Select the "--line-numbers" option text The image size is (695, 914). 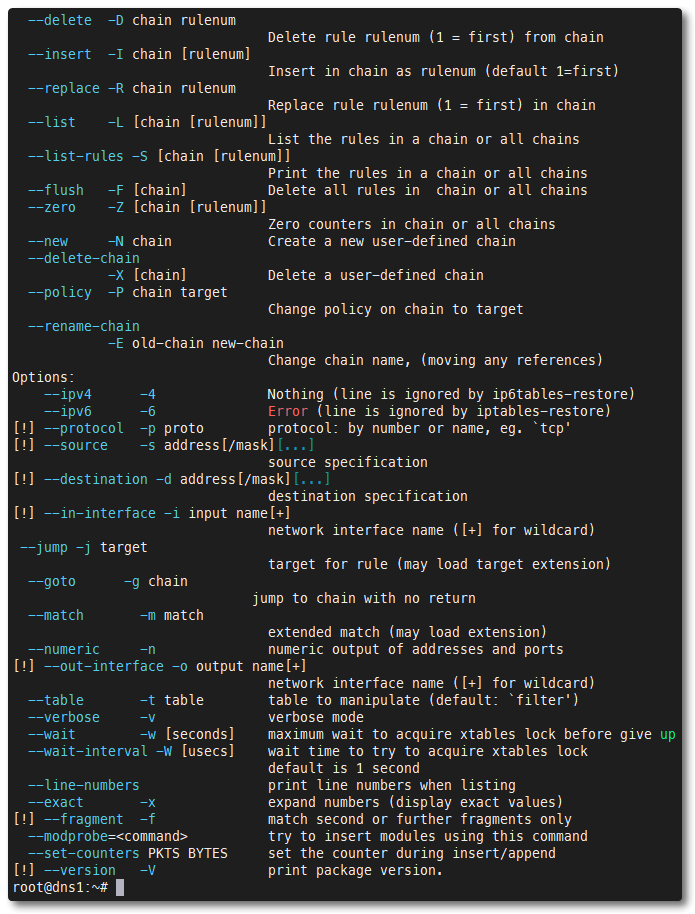click(84, 785)
